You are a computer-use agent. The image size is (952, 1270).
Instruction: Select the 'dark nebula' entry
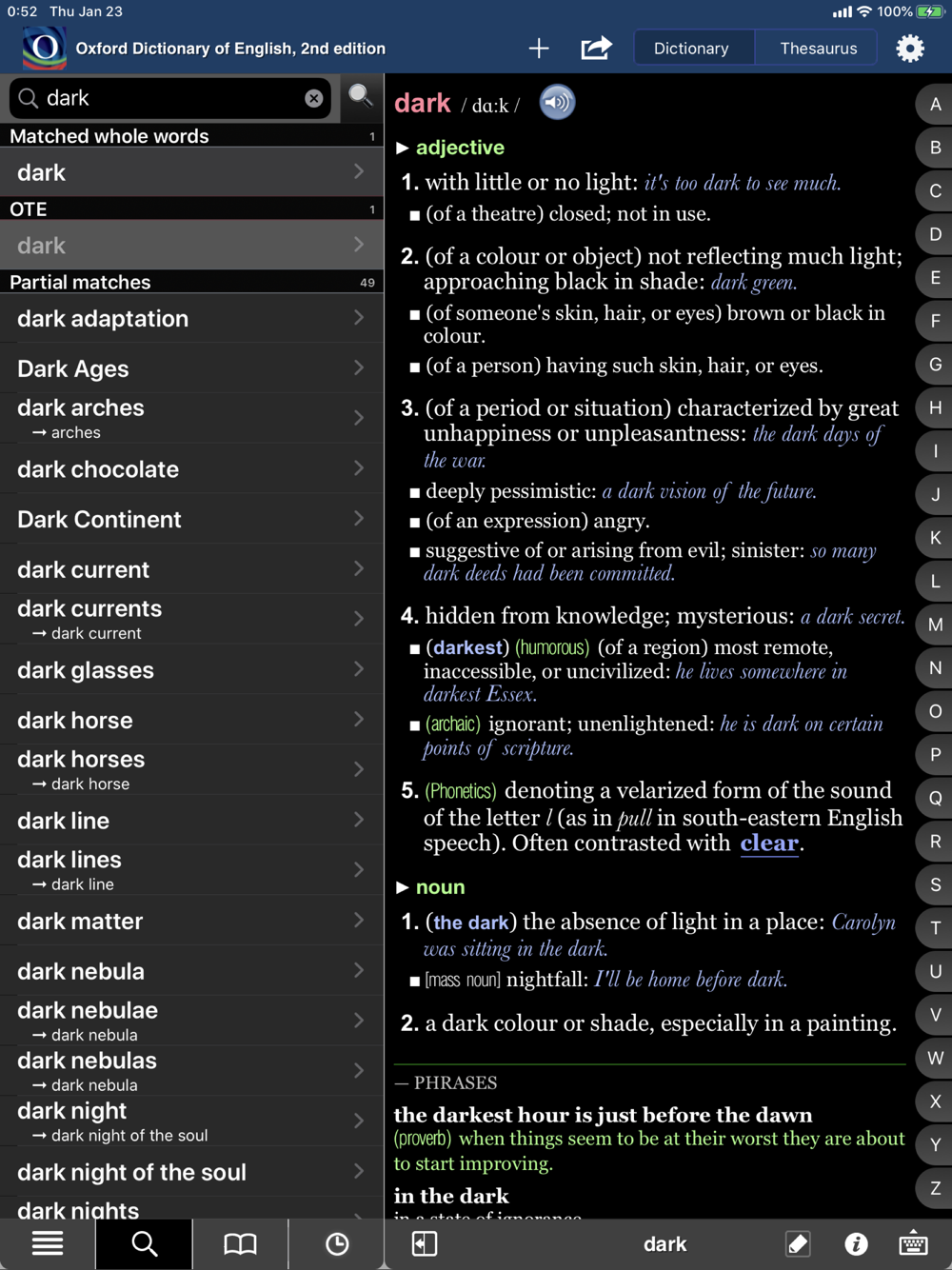click(191, 971)
